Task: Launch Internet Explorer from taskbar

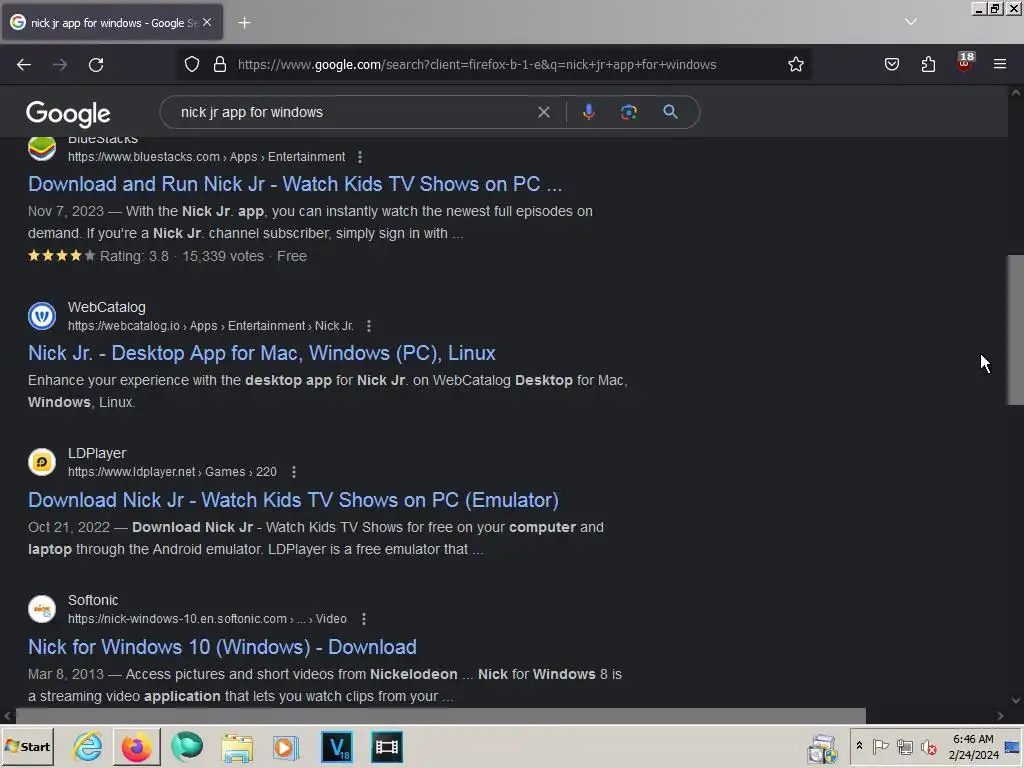Action: coord(88,746)
